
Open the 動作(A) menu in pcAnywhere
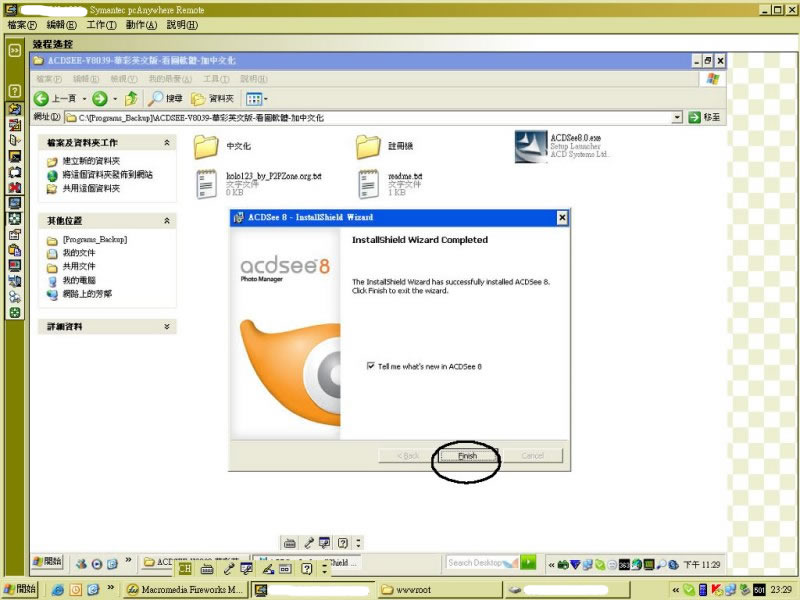click(141, 24)
